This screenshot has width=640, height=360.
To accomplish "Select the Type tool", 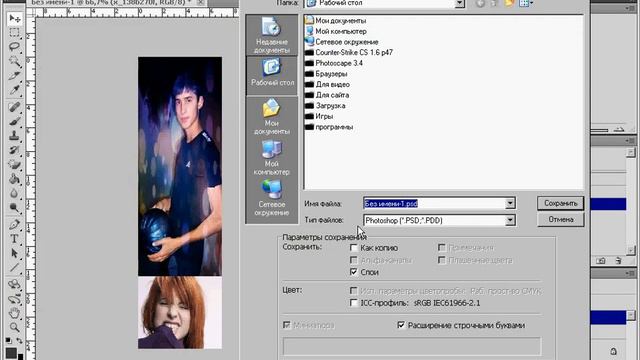I will click(15, 239).
